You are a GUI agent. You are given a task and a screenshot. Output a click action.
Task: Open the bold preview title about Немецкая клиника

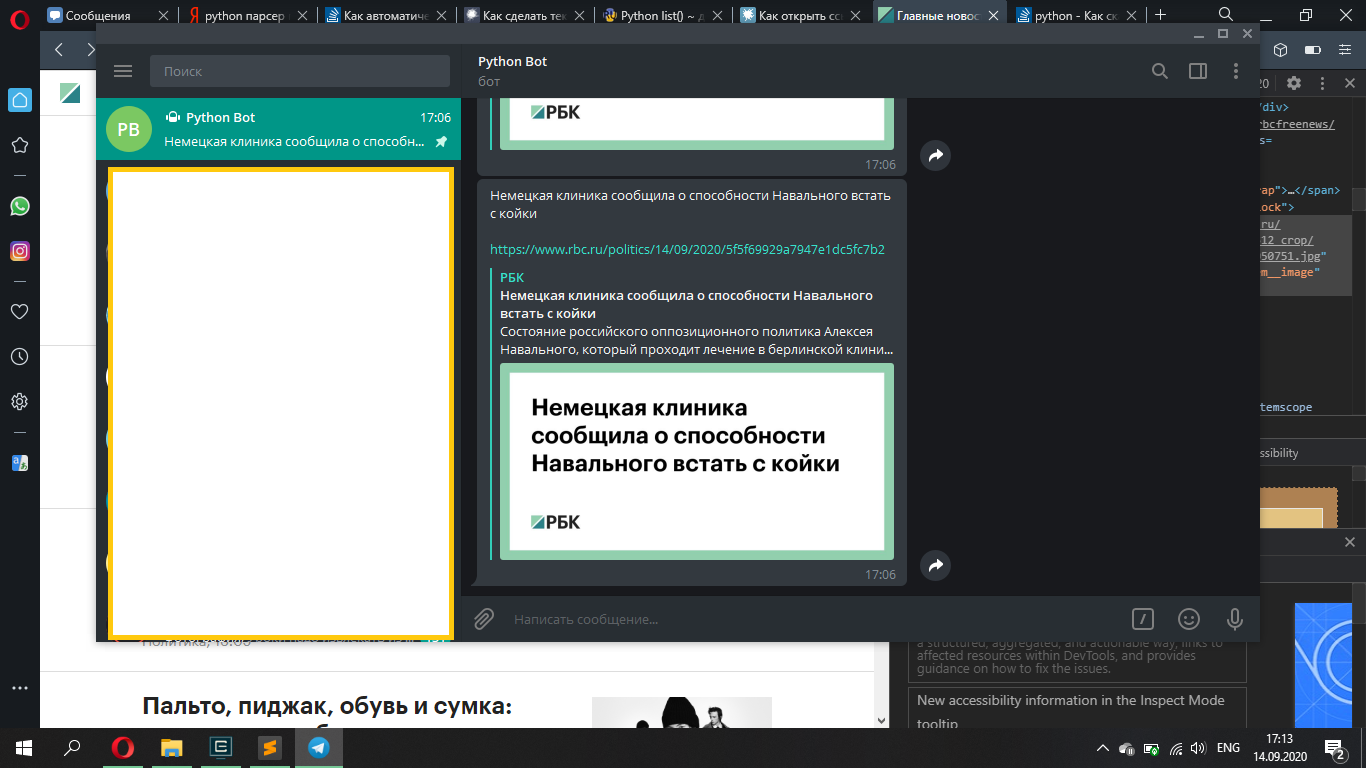[x=686, y=304]
